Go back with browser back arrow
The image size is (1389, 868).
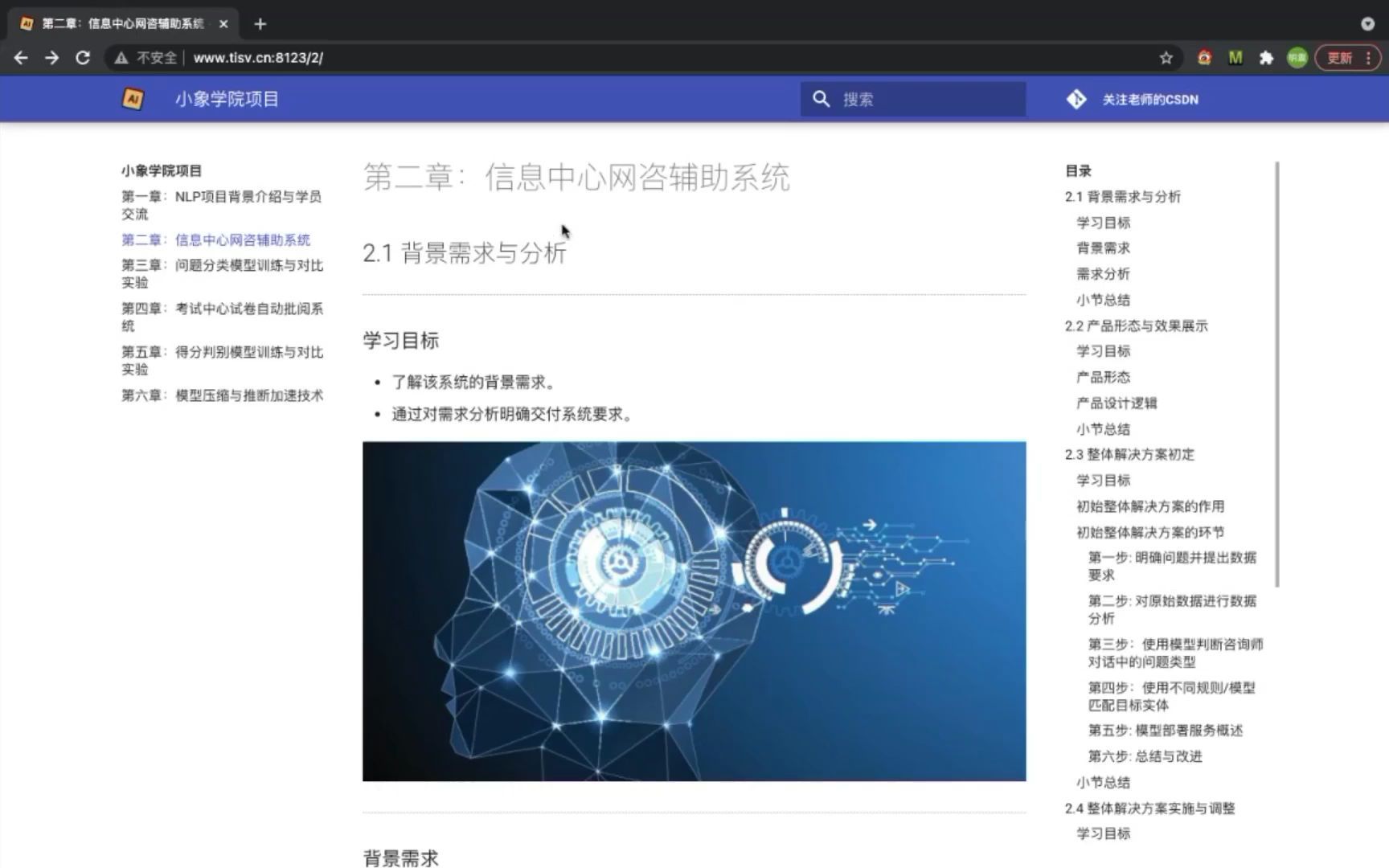coord(22,58)
